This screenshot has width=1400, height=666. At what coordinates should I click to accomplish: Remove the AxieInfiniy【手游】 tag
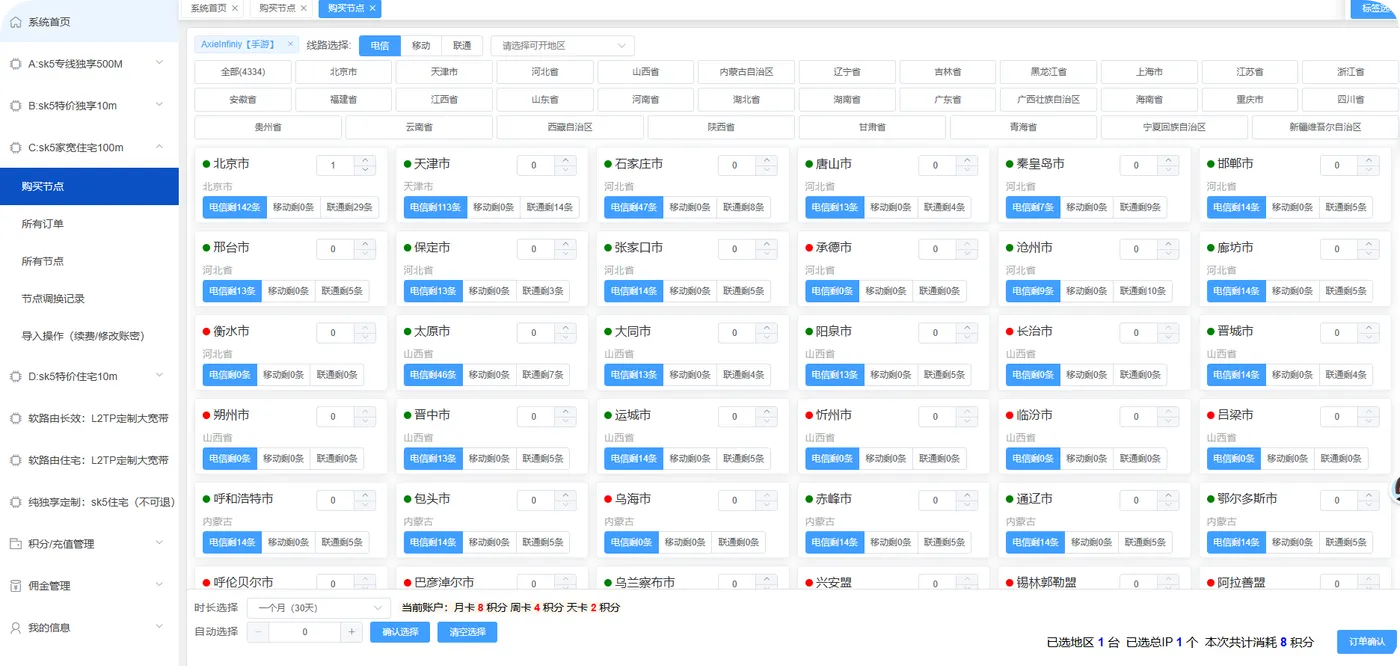point(290,44)
